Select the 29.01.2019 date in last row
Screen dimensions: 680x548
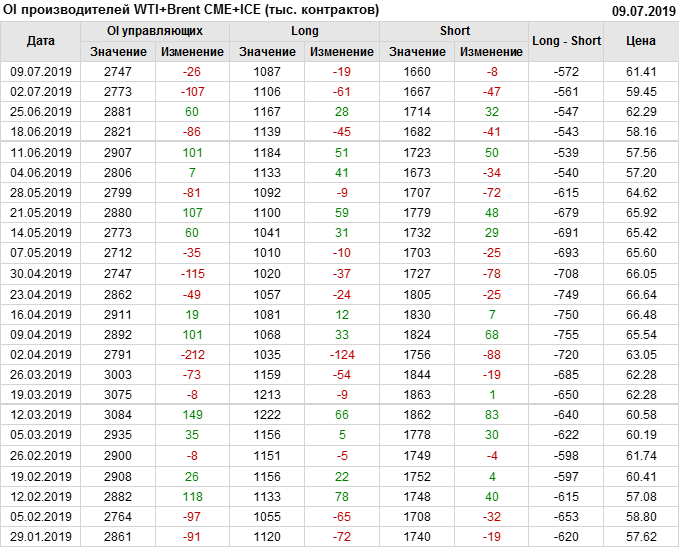(x=41, y=536)
